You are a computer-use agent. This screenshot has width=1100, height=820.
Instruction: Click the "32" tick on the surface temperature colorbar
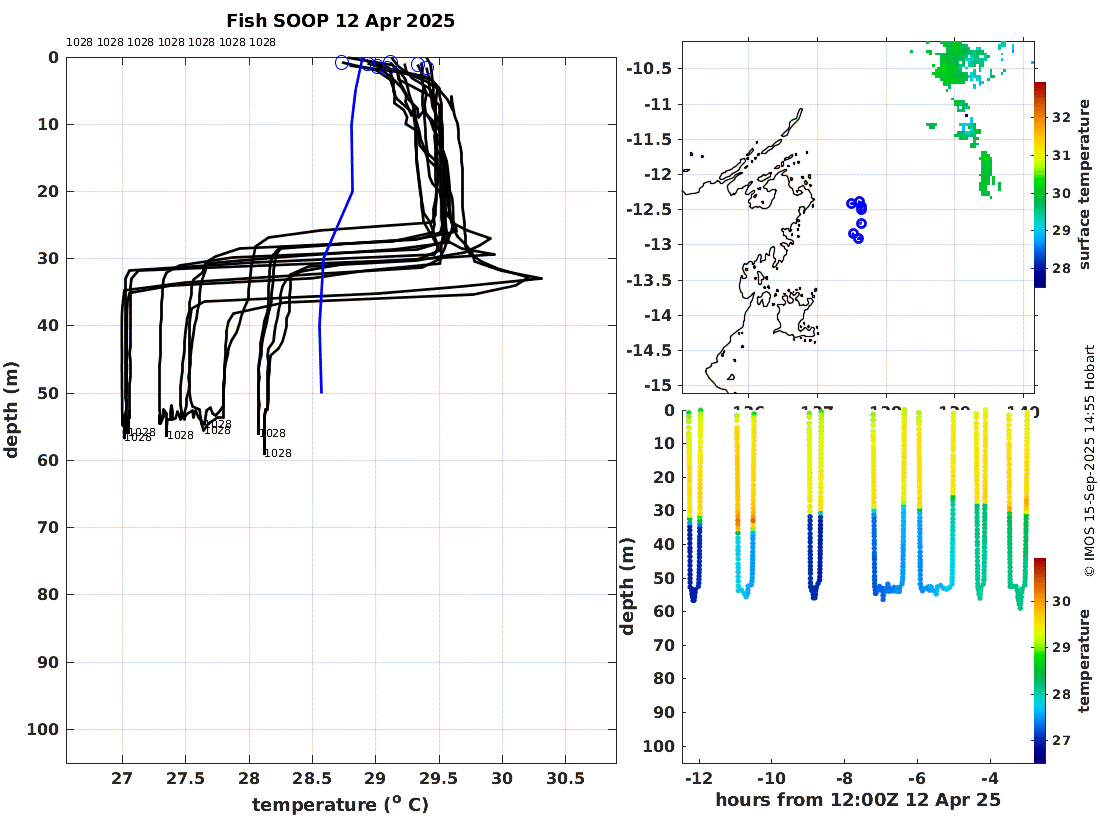[x=1061, y=117]
